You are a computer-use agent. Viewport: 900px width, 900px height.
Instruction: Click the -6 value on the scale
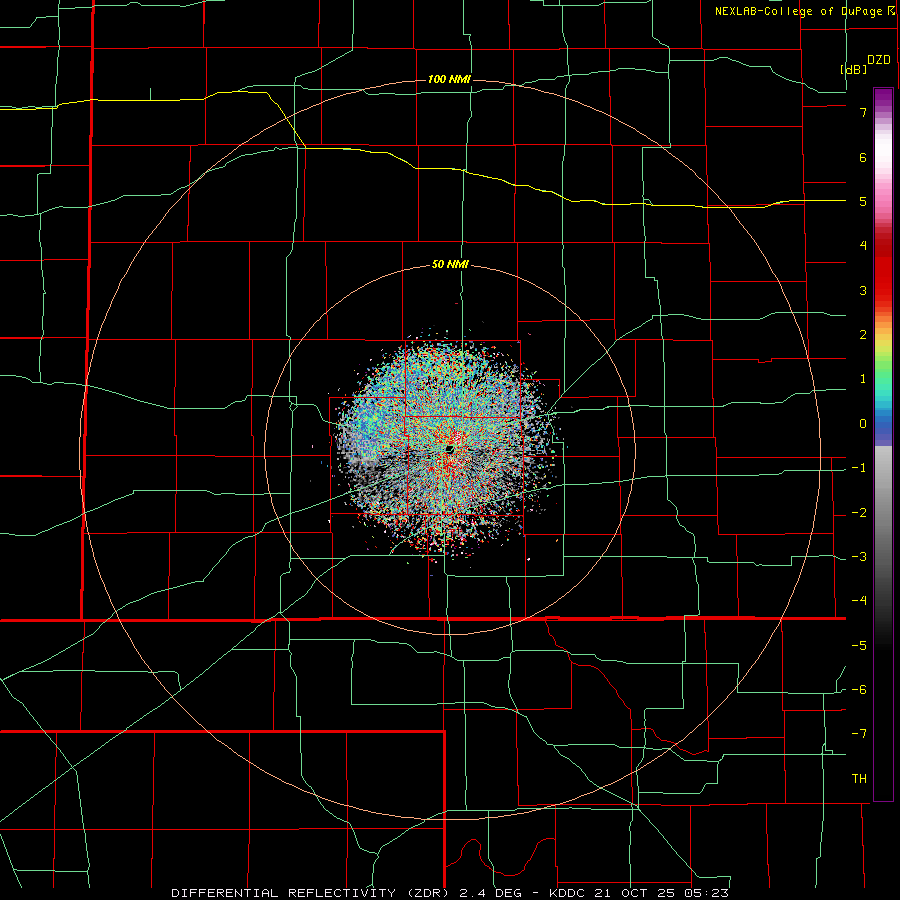[859, 690]
